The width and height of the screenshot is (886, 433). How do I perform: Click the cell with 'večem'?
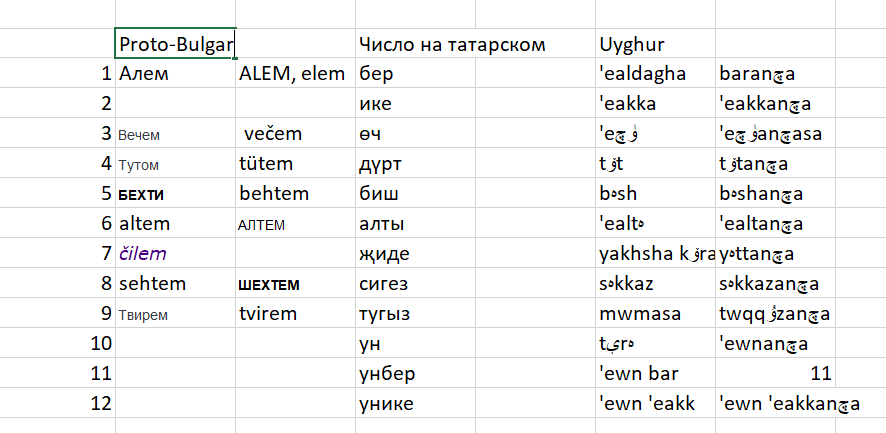click(296, 133)
